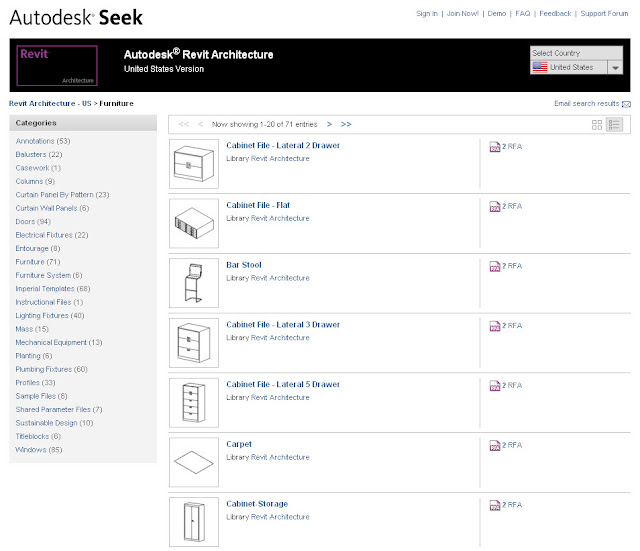Open the Support Forum link
Viewport: 640px width, 551px height.
(x=604, y=13)
